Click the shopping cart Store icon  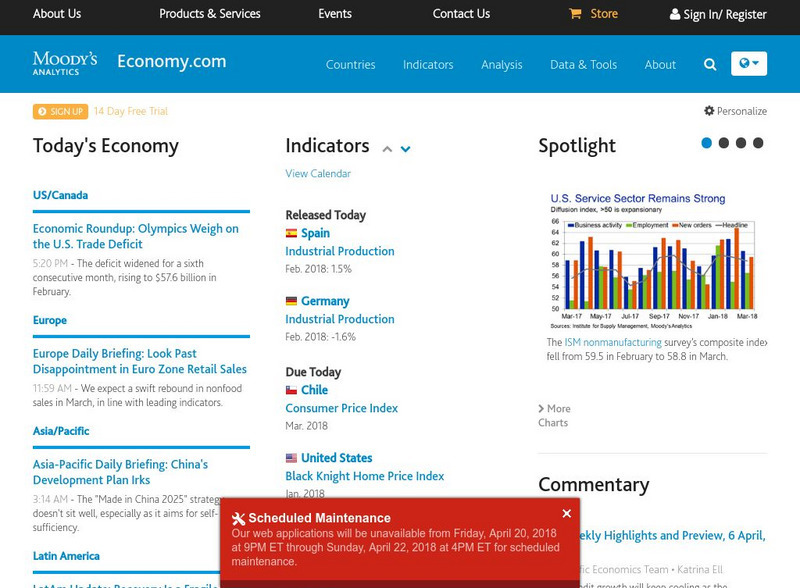[x=575, y=14]
